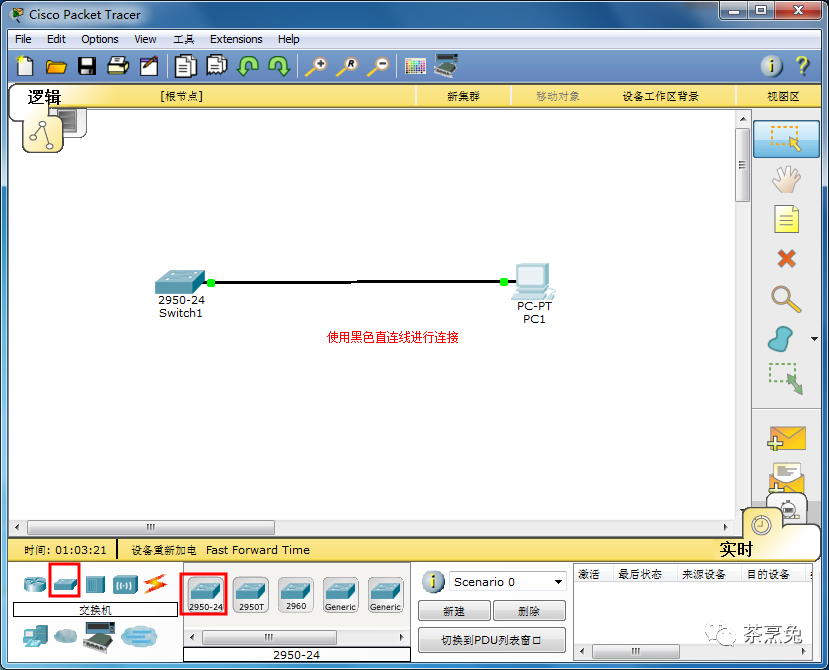This screenshot has width=829, height=670.
Task: Open the File menu
Action: (23, 39)
